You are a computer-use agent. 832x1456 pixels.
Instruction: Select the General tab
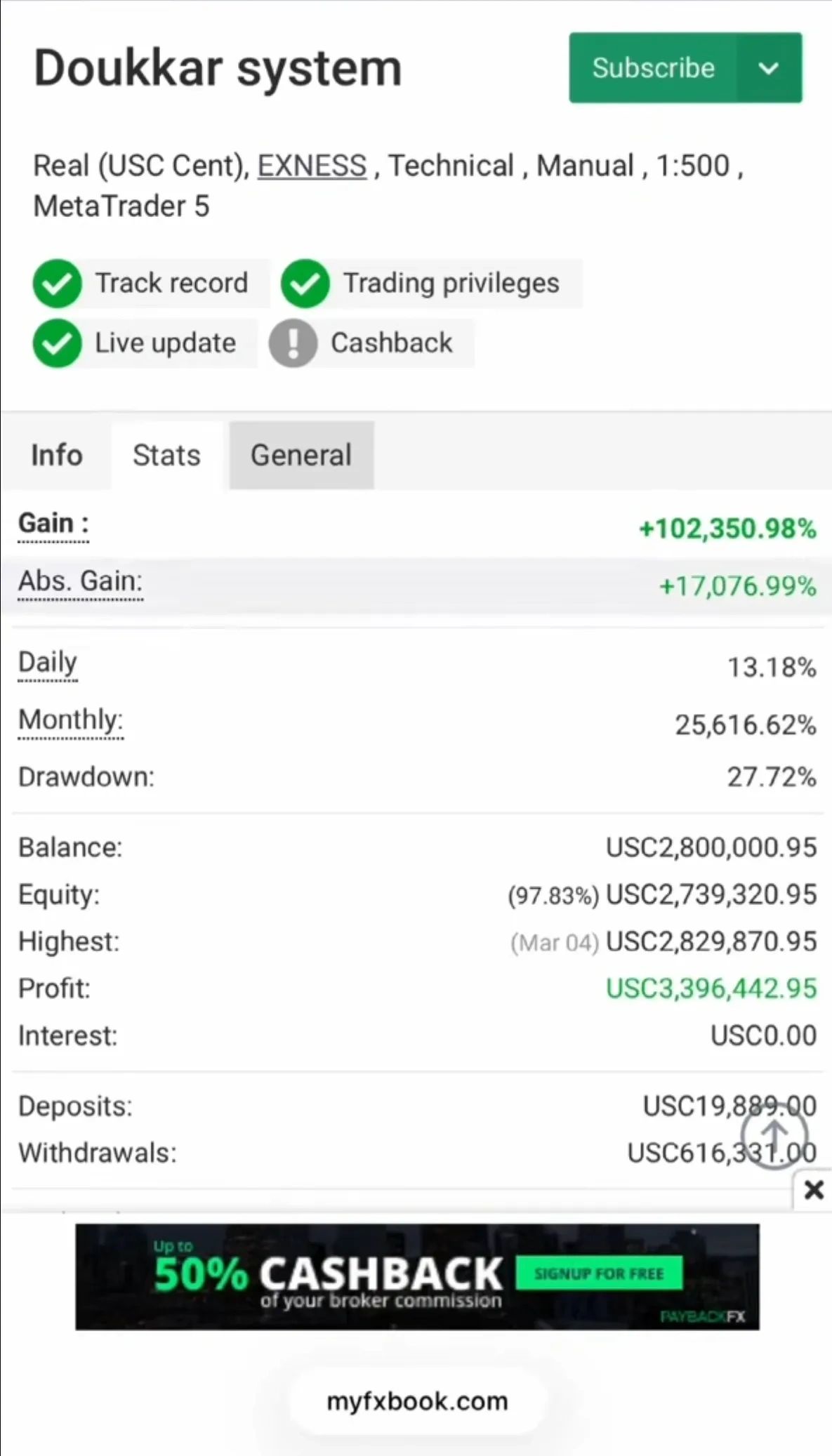301,455
